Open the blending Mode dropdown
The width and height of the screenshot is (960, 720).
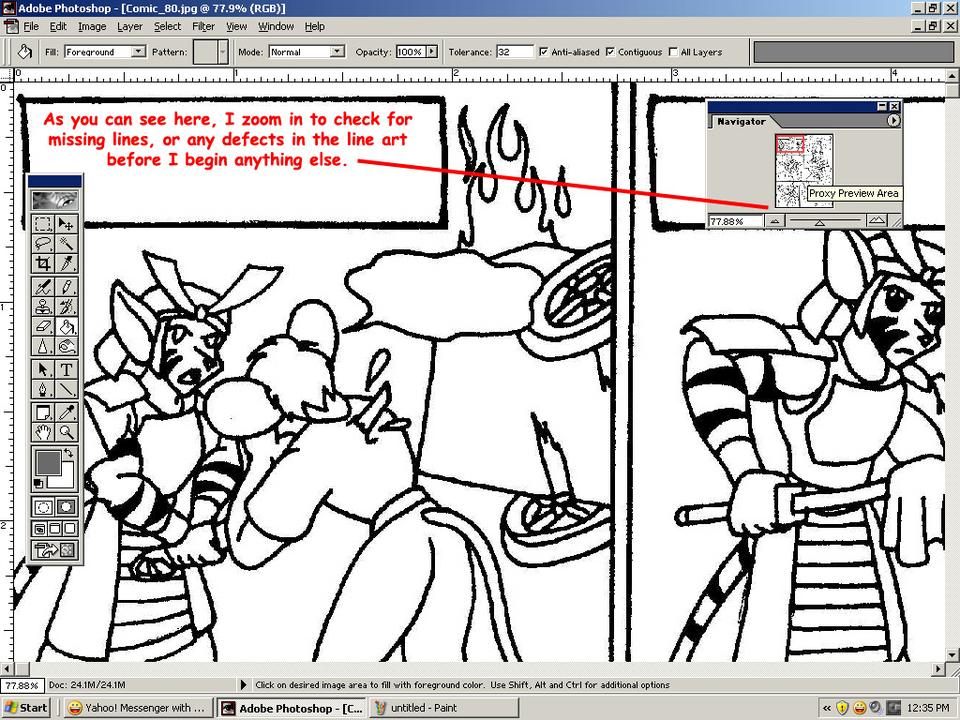[x=337, y=52]
